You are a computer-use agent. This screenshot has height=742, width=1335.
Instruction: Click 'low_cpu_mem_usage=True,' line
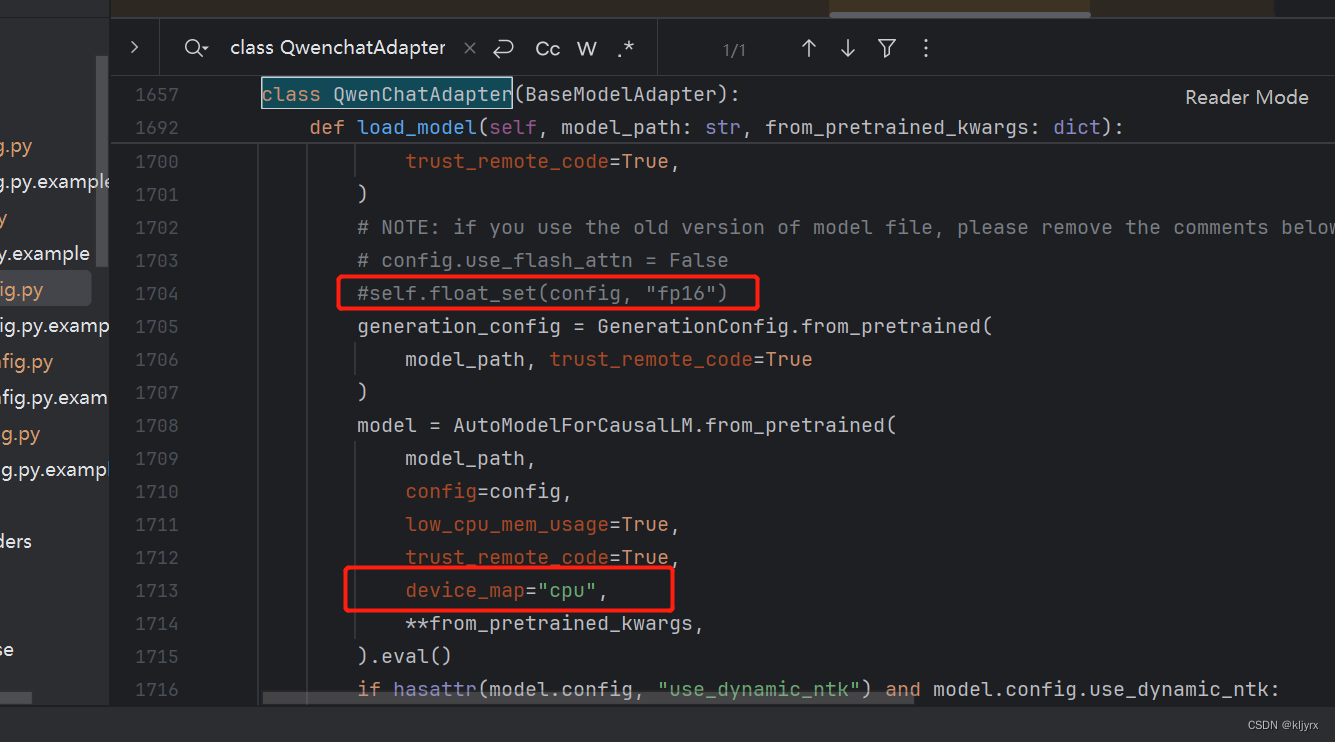(x=543, y=524)
